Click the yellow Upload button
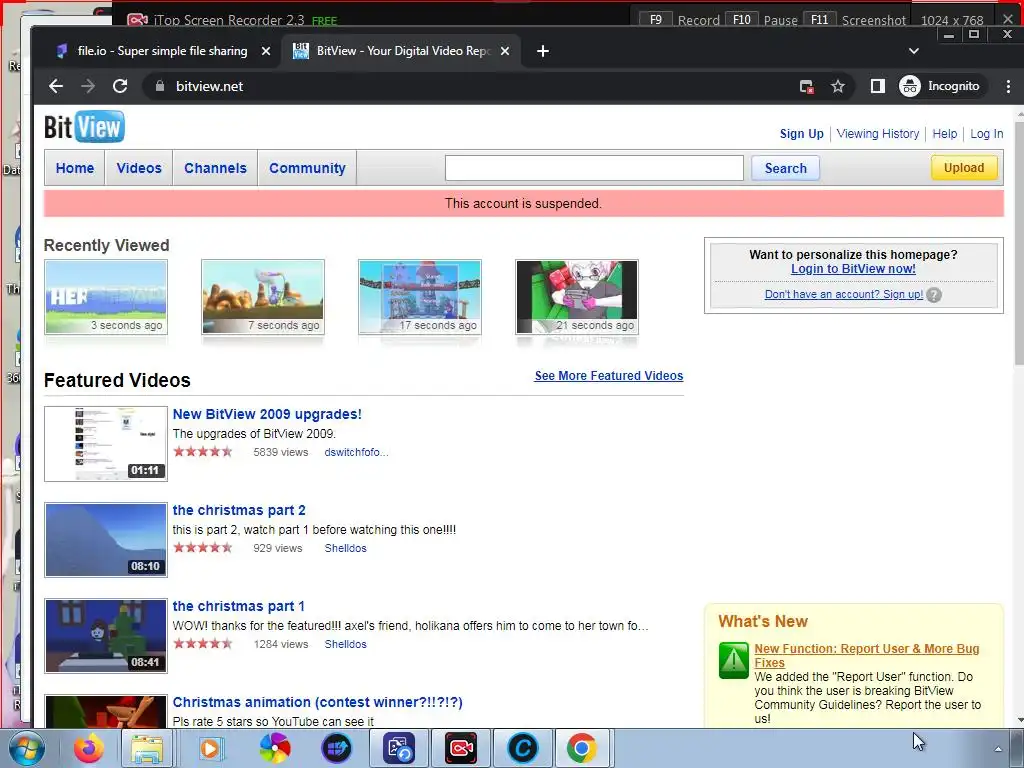 [964, 168]
